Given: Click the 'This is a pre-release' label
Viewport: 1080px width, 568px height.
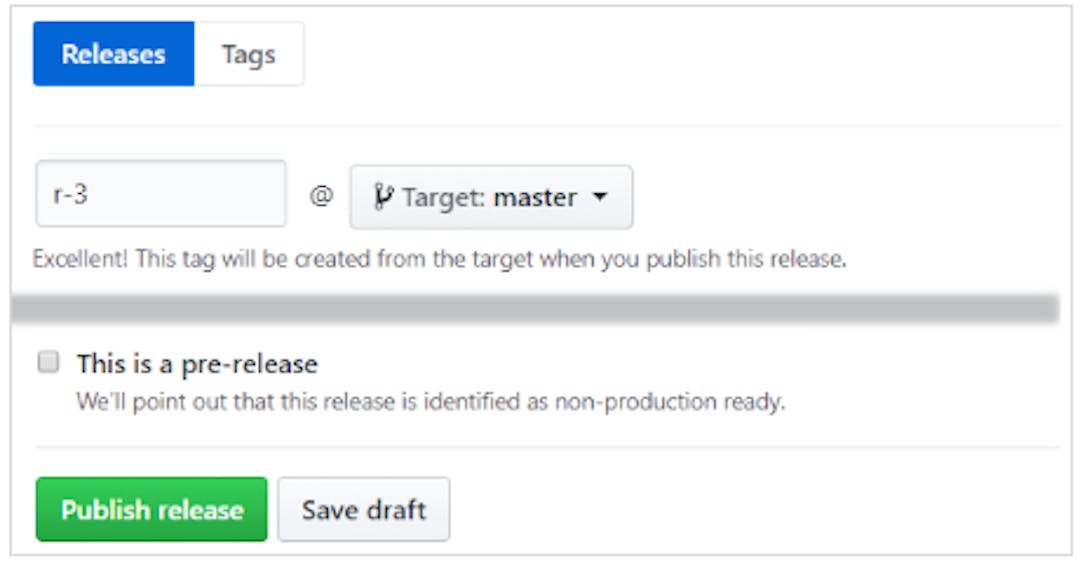Looking at the screenshot, I should tap(197, 364).
